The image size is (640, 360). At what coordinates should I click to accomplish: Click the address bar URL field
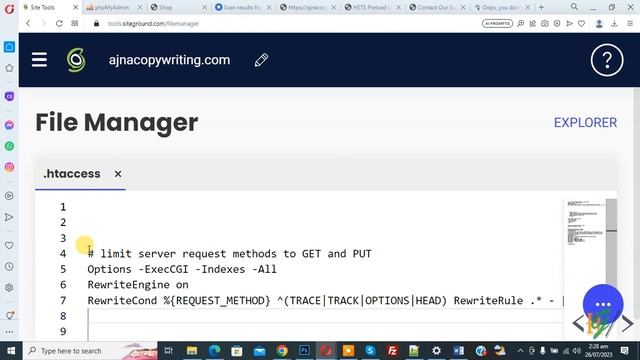tap(286, 24)
